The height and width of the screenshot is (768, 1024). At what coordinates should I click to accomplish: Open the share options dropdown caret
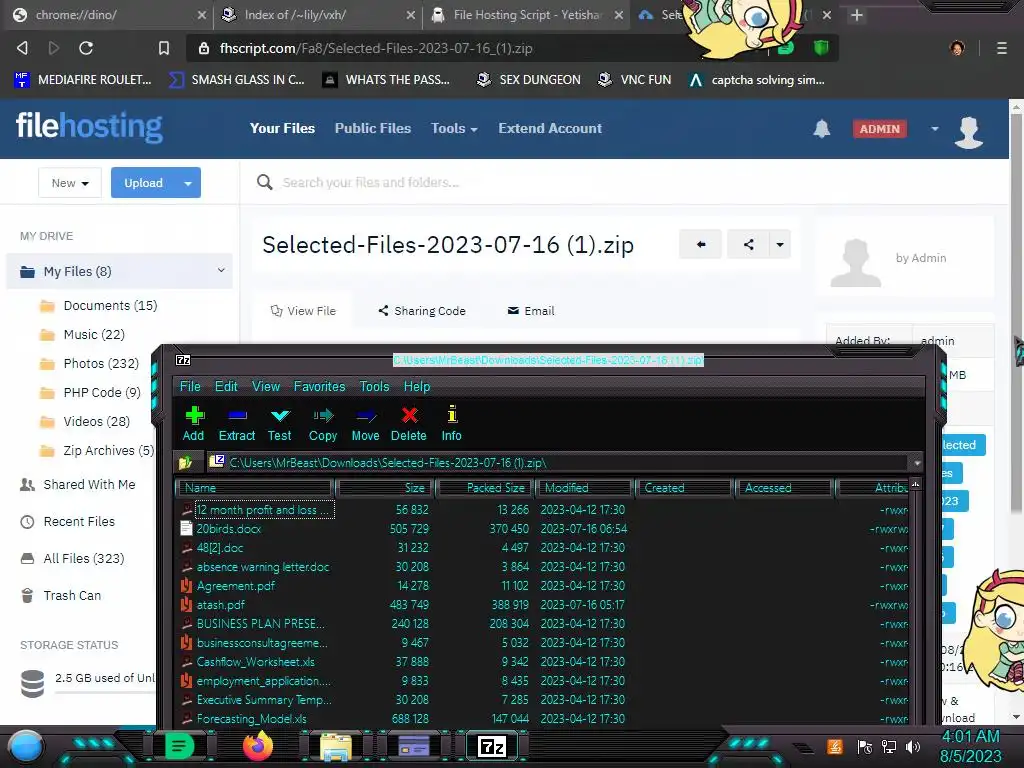click(x=780, y=244)
